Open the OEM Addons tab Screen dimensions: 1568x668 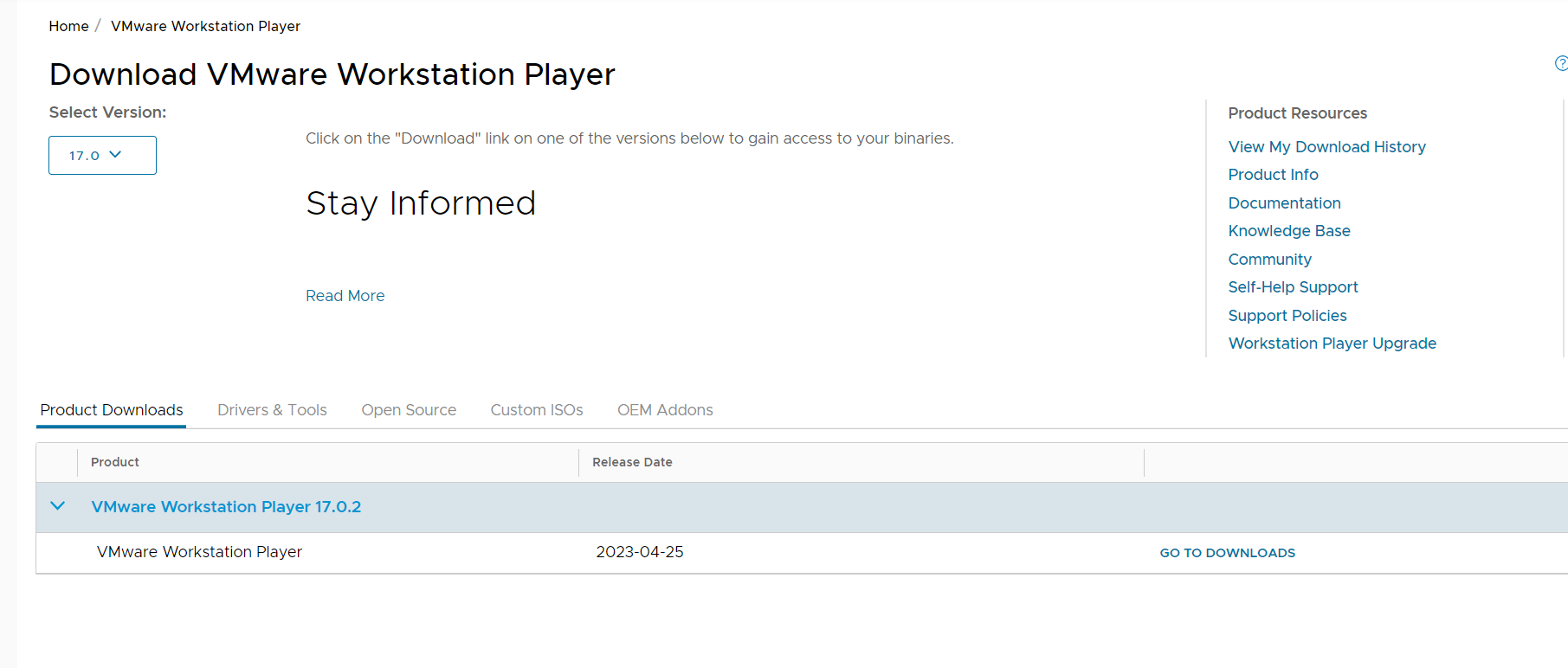click(665, 410)
